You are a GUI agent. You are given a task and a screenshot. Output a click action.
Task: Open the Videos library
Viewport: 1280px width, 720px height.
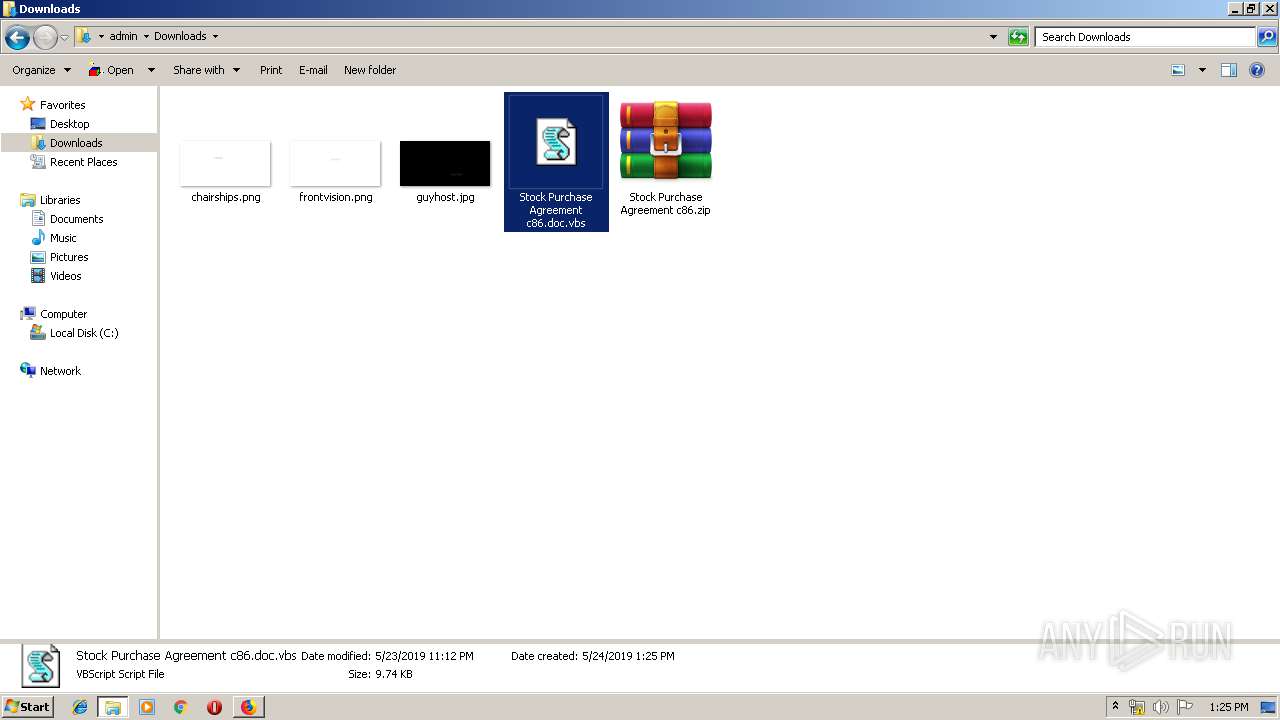(x=65, y=276)
